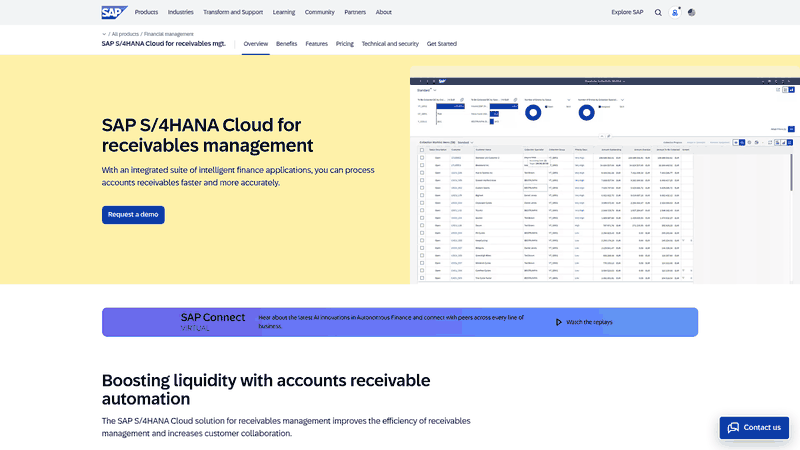The width and height of the screenshot is (800, 450).
Task: Open Technical and security tab
Action: coord(390,44)
